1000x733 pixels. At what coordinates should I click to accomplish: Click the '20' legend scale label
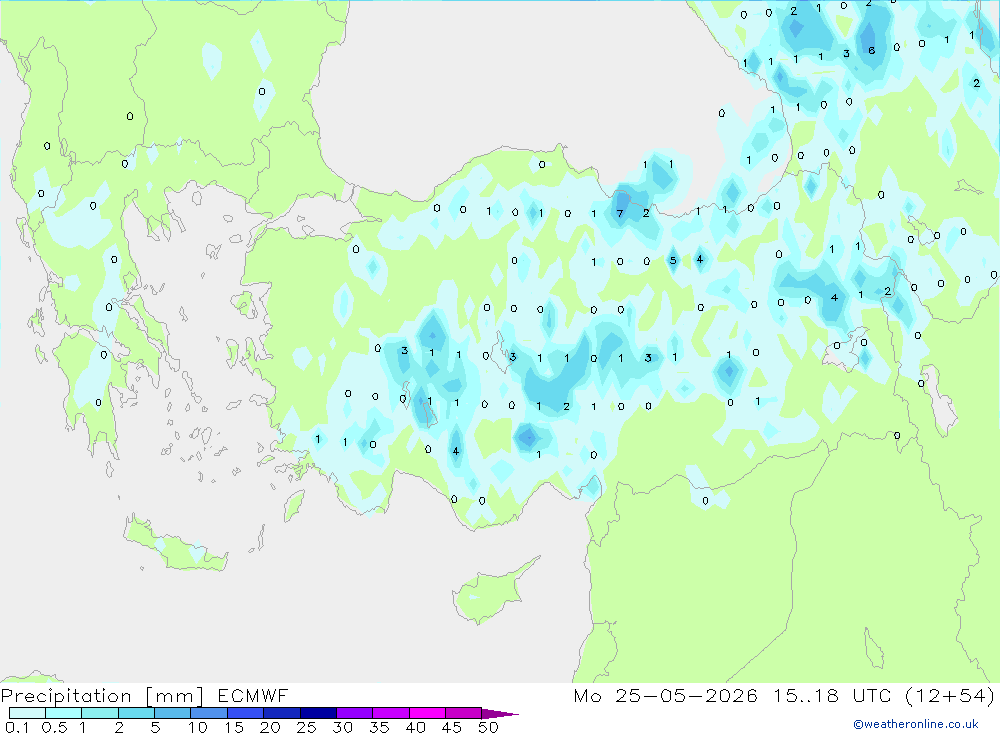pos(270,727)
